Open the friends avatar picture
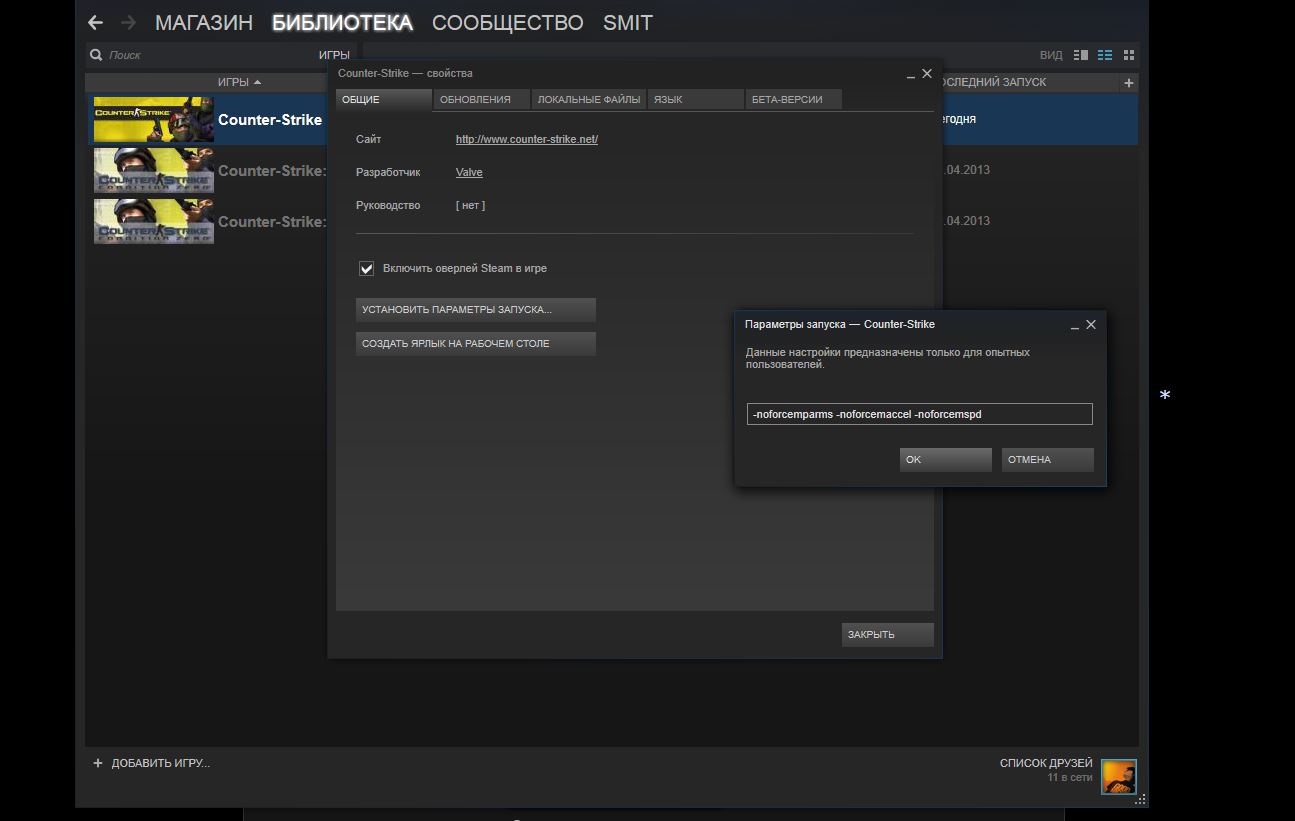 (1119, 776)
